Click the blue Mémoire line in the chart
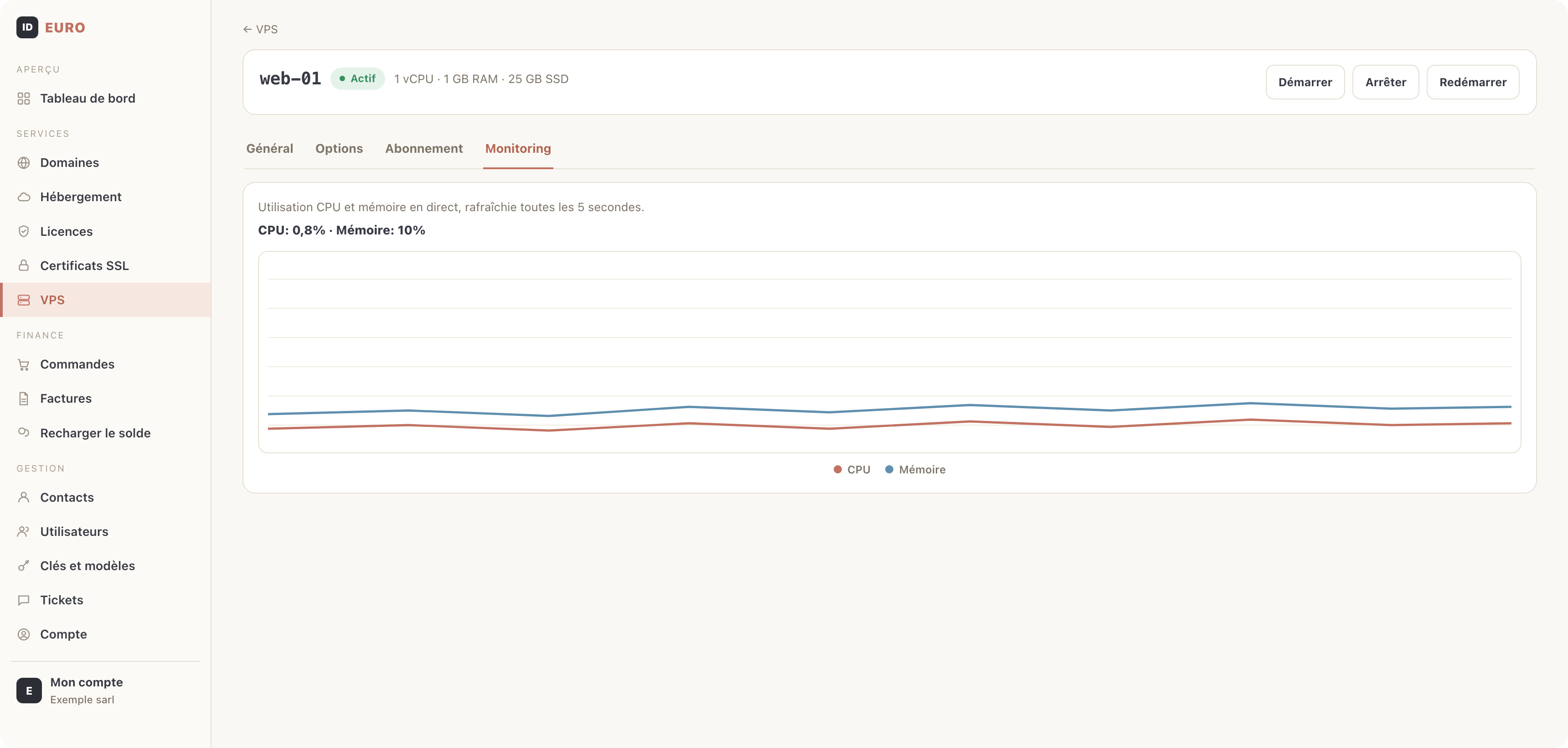Screen dimensions: 1568x748 [889, 409]
